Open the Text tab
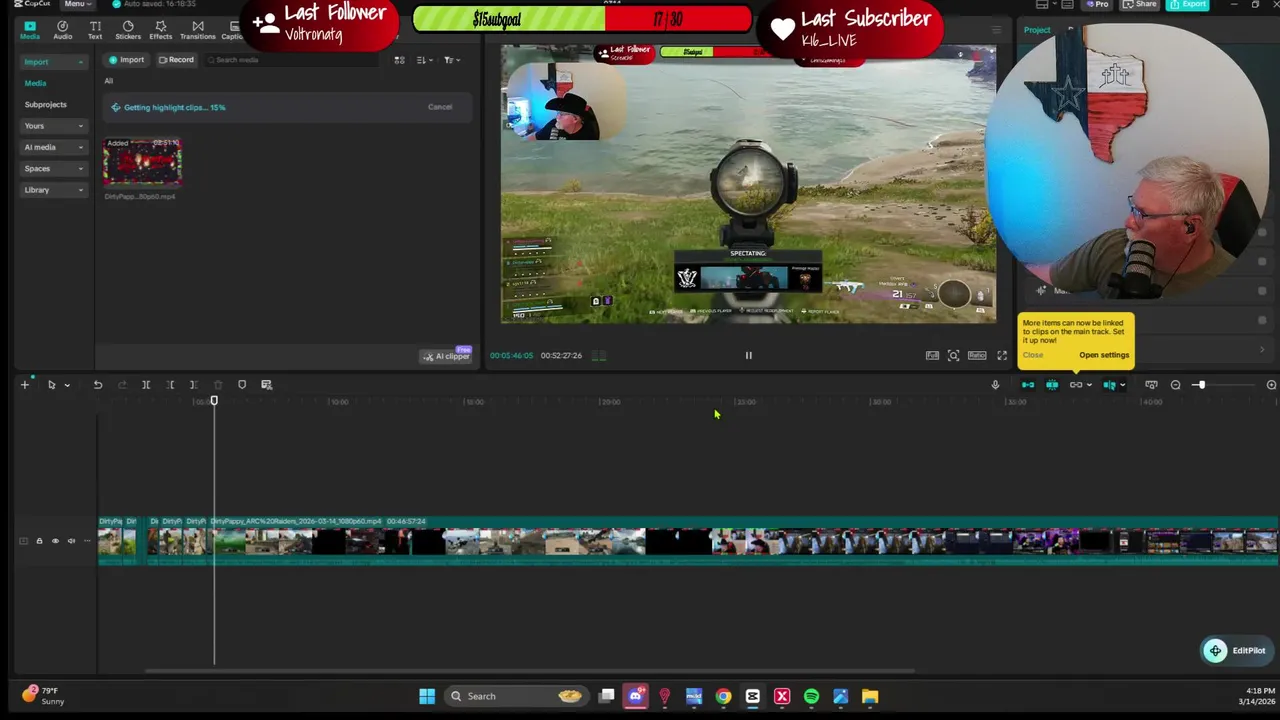This screenshot has width=1280, height=720. coord(95,30)
